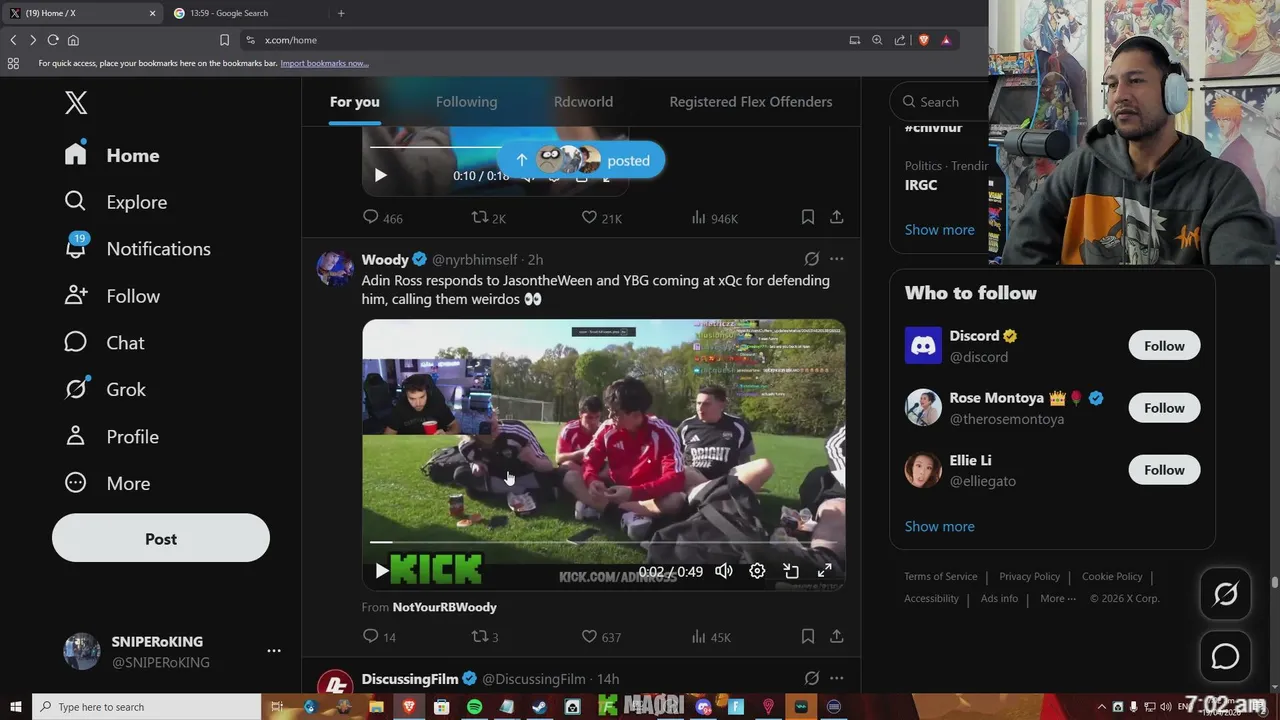Open Grok from the left sidebar
Viewport: 1280px width, 720px height.
[105, 389]
